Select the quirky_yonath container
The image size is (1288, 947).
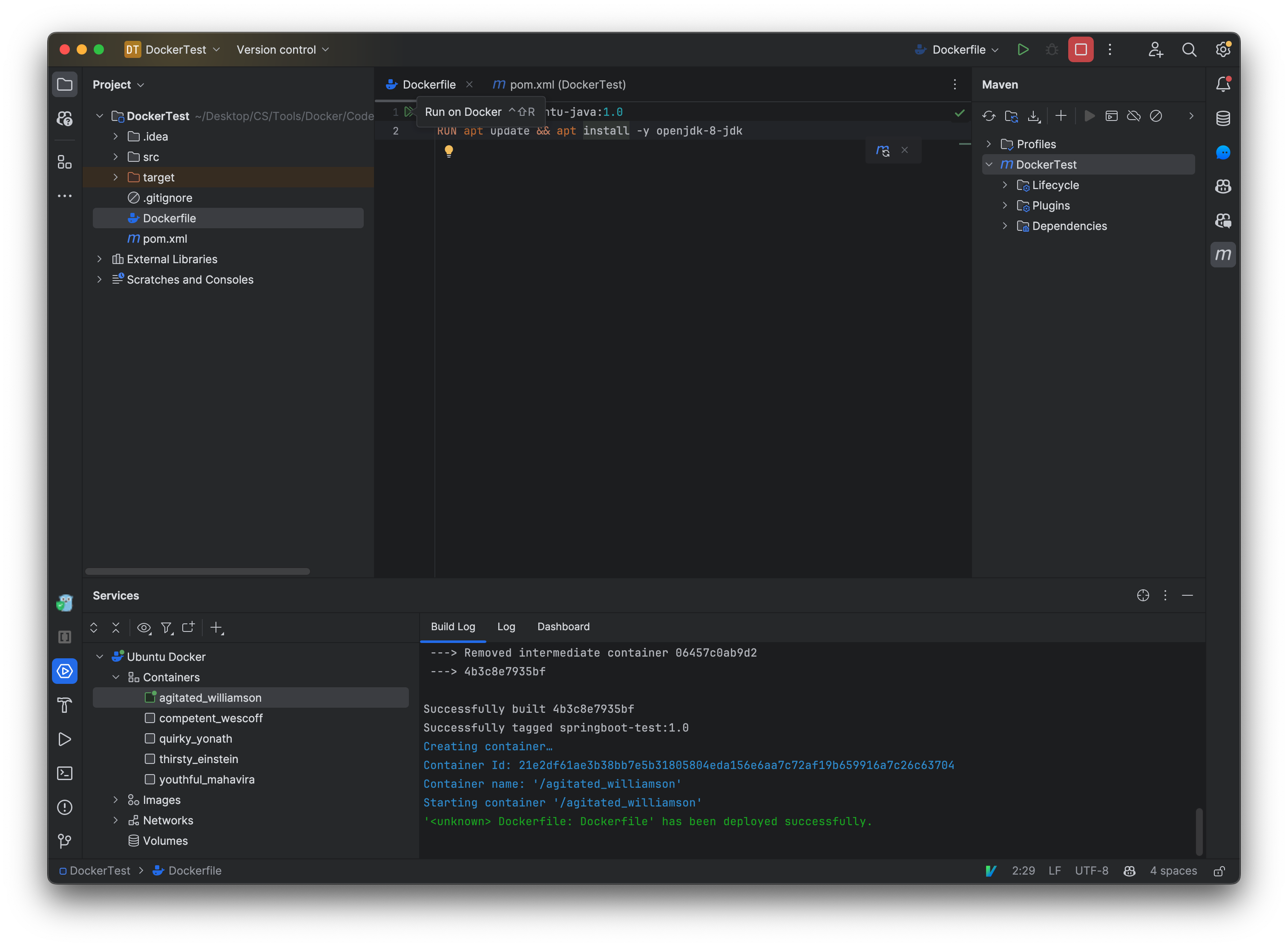point(250,739)
